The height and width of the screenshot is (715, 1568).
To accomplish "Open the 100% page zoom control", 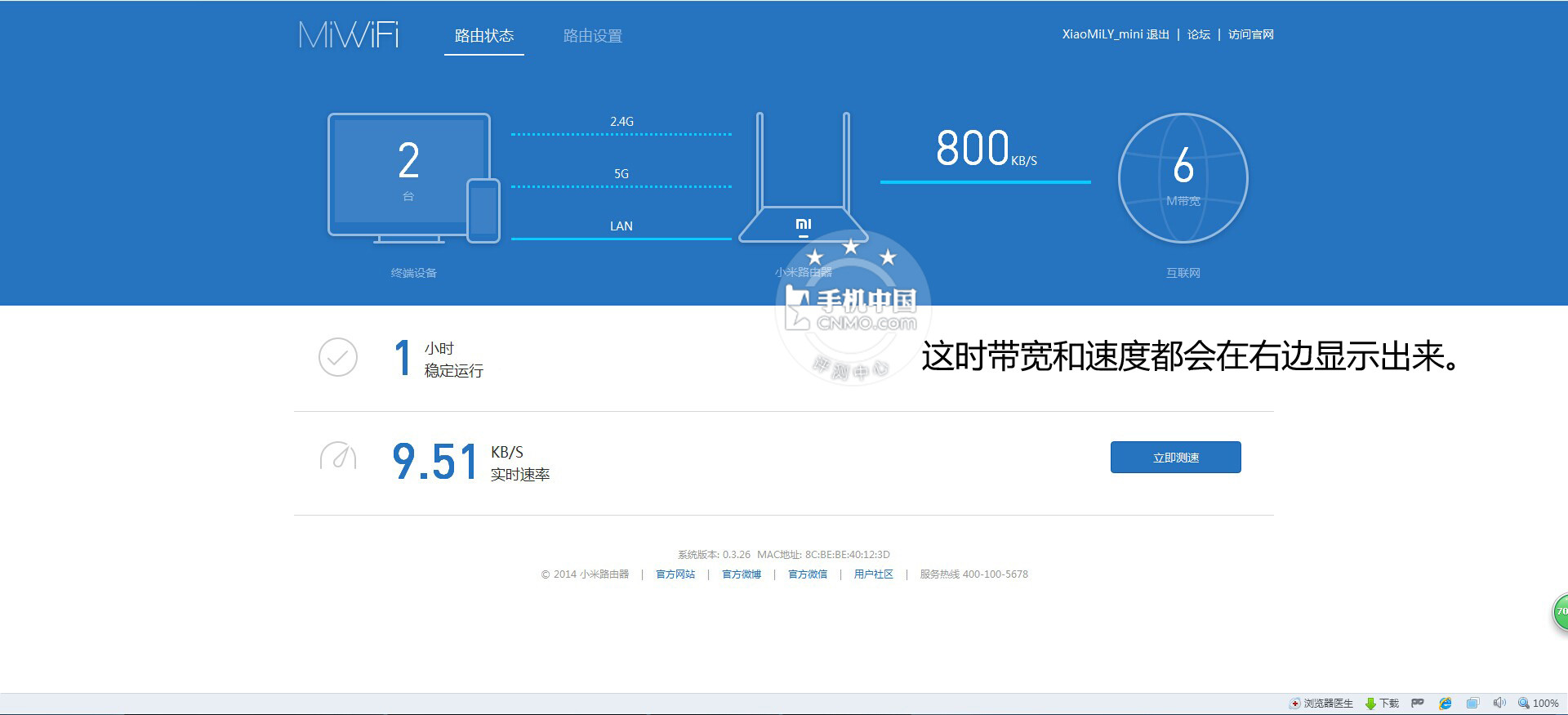I will pyautogui.click(x=1539, y=704).
